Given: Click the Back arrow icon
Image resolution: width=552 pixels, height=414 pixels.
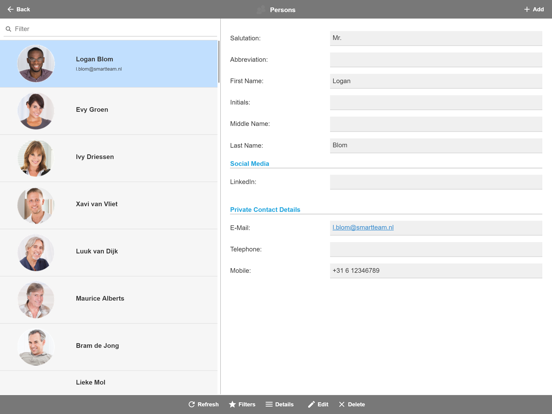Looking at the screenshot, I should point(10,9).
